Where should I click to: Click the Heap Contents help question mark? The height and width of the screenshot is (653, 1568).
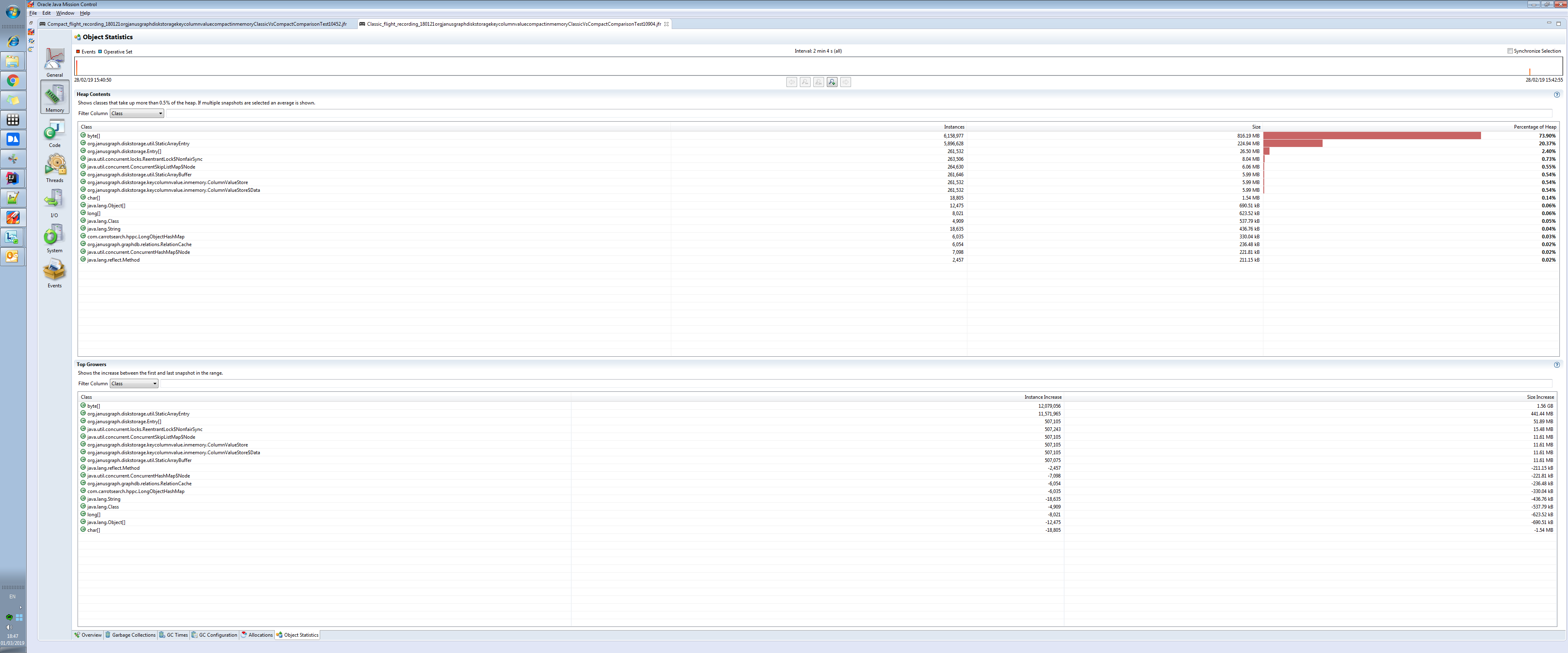1557,94
